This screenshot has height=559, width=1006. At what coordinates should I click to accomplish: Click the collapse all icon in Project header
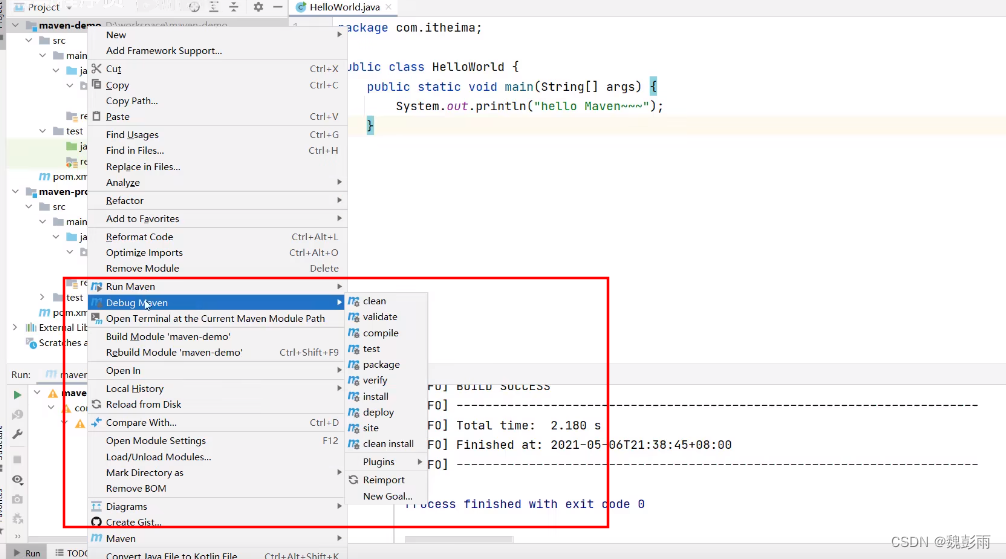click(x=234, y=7)
